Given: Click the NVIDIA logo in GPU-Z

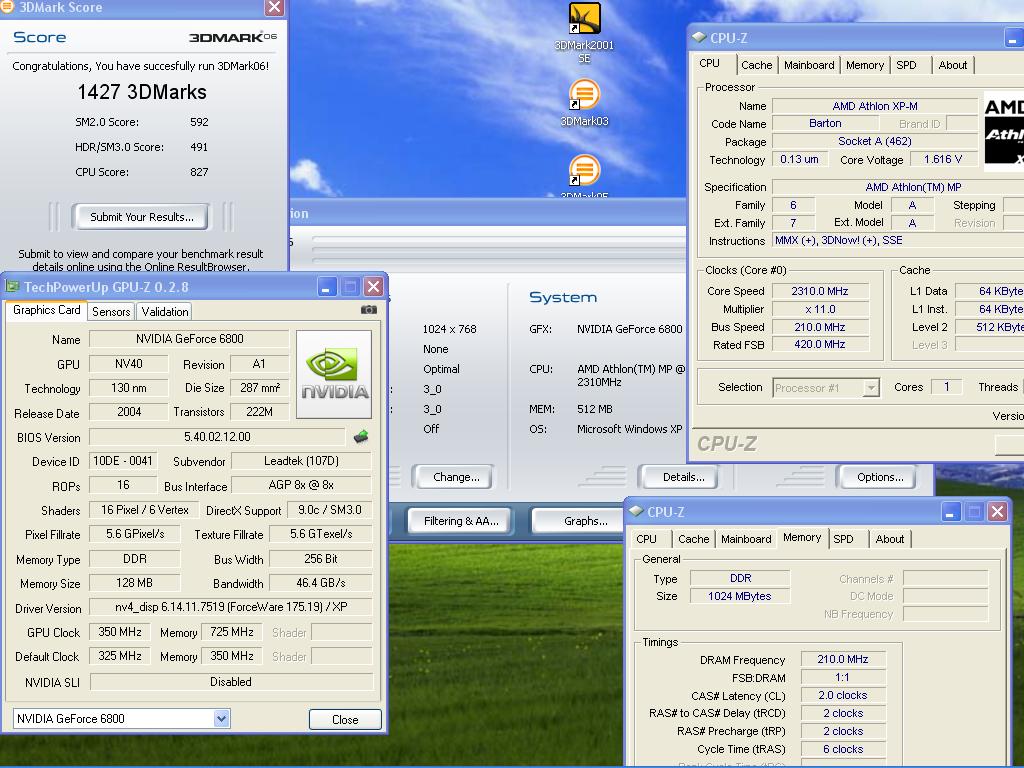Looking at the screenshot, I should click(334, 374).
